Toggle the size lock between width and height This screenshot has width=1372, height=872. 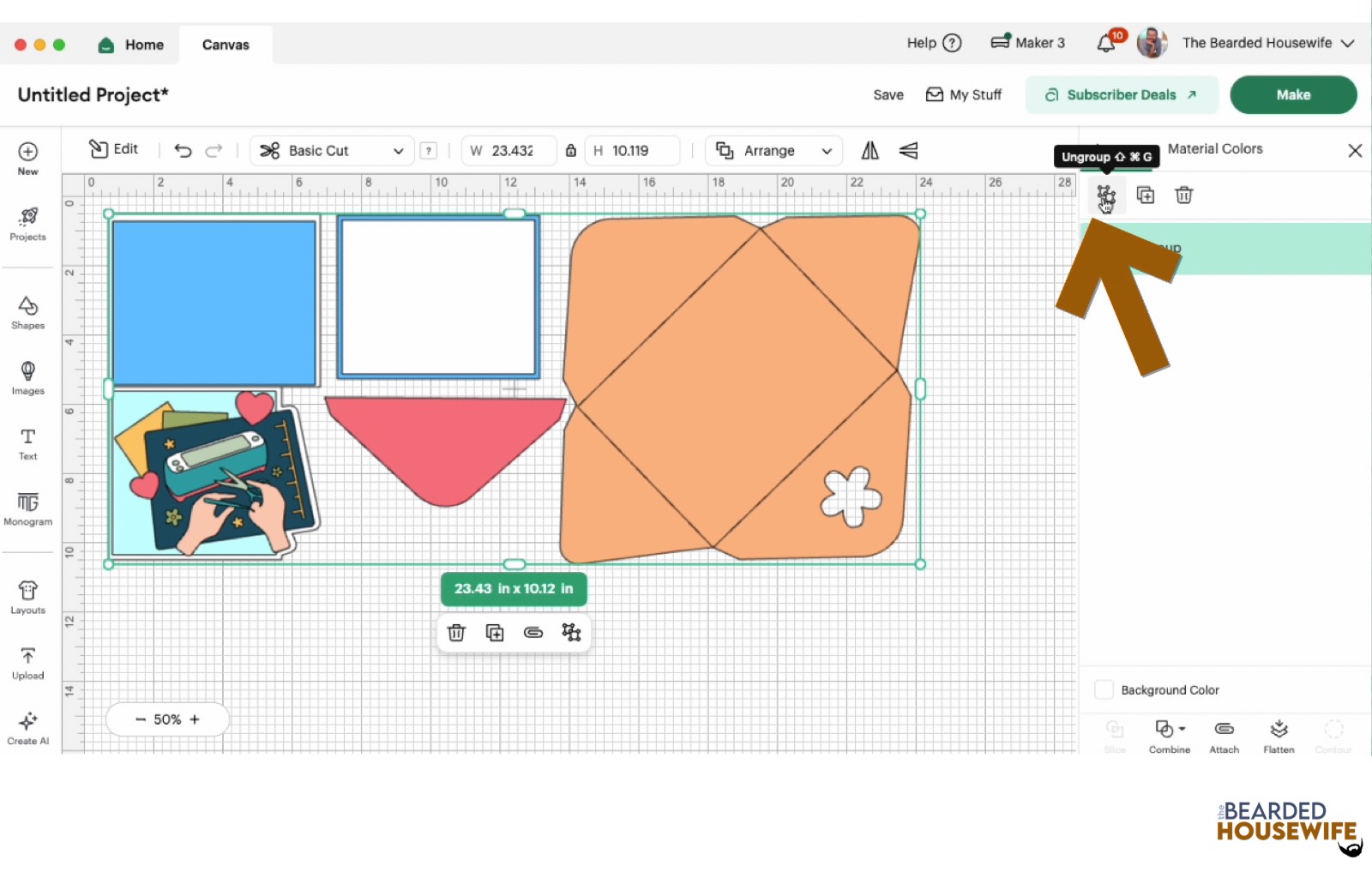click(571, 150)
